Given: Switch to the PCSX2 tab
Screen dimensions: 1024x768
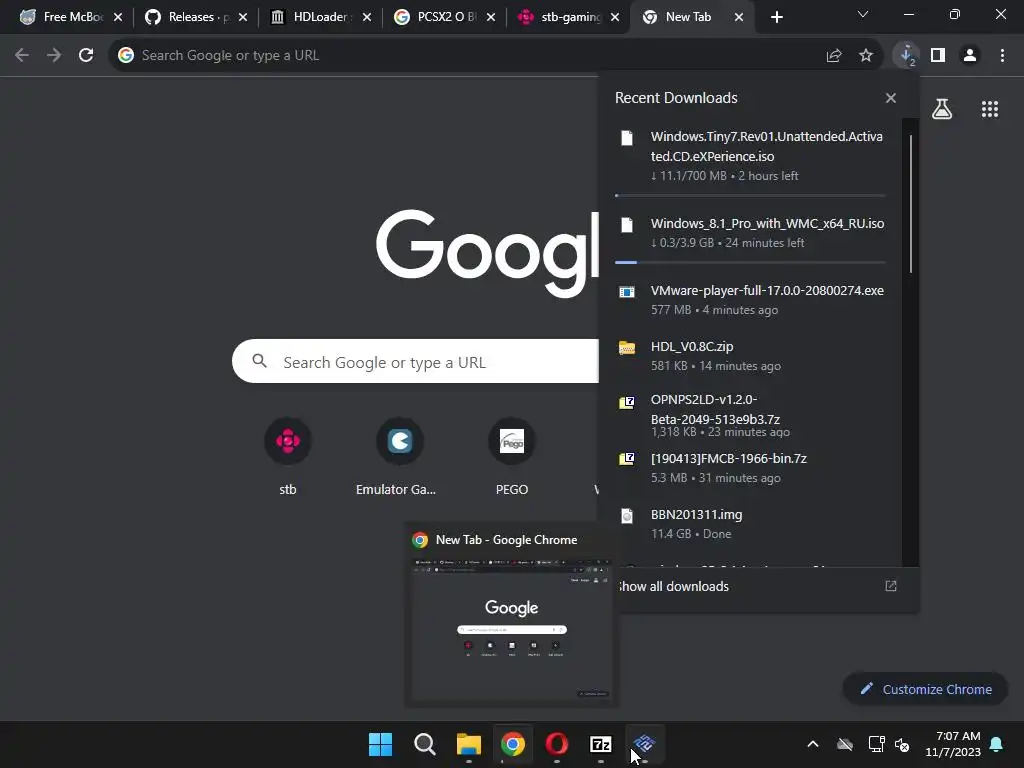Looking at the screenshot, I should (445, 17).
